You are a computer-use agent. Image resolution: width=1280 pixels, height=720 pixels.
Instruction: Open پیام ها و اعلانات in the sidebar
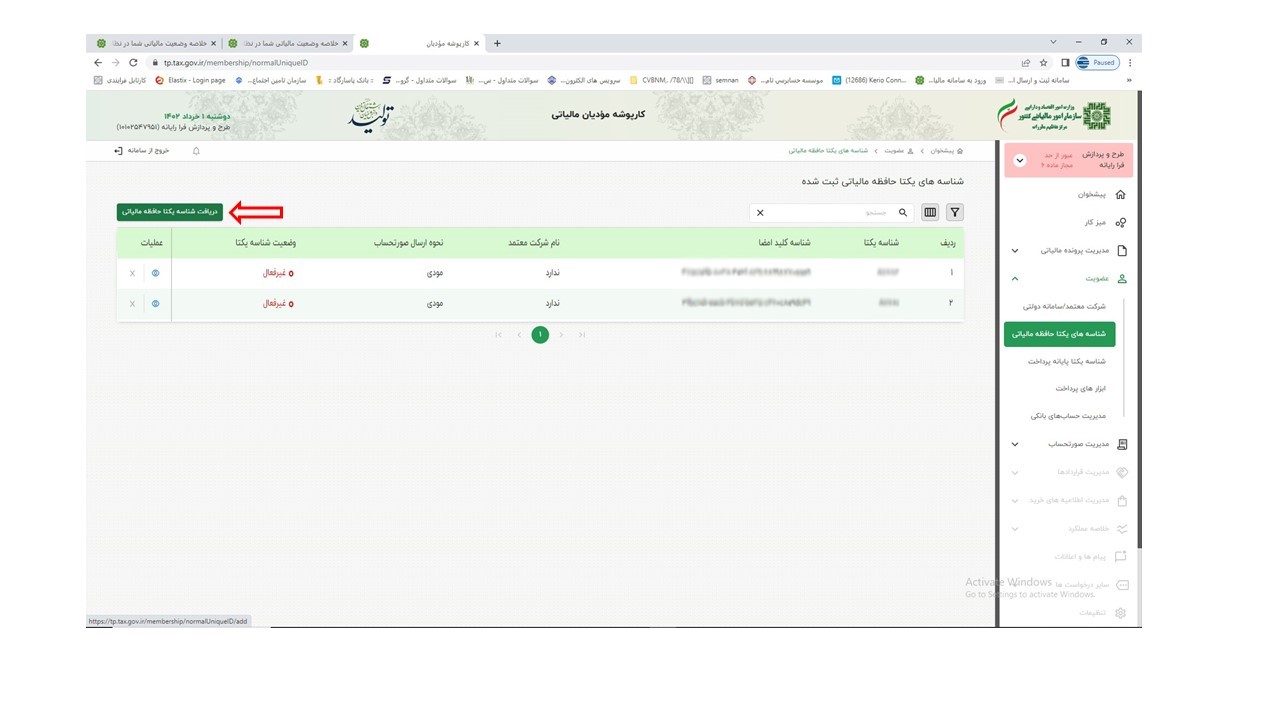pyautogui.click(x=1090, y=556)
